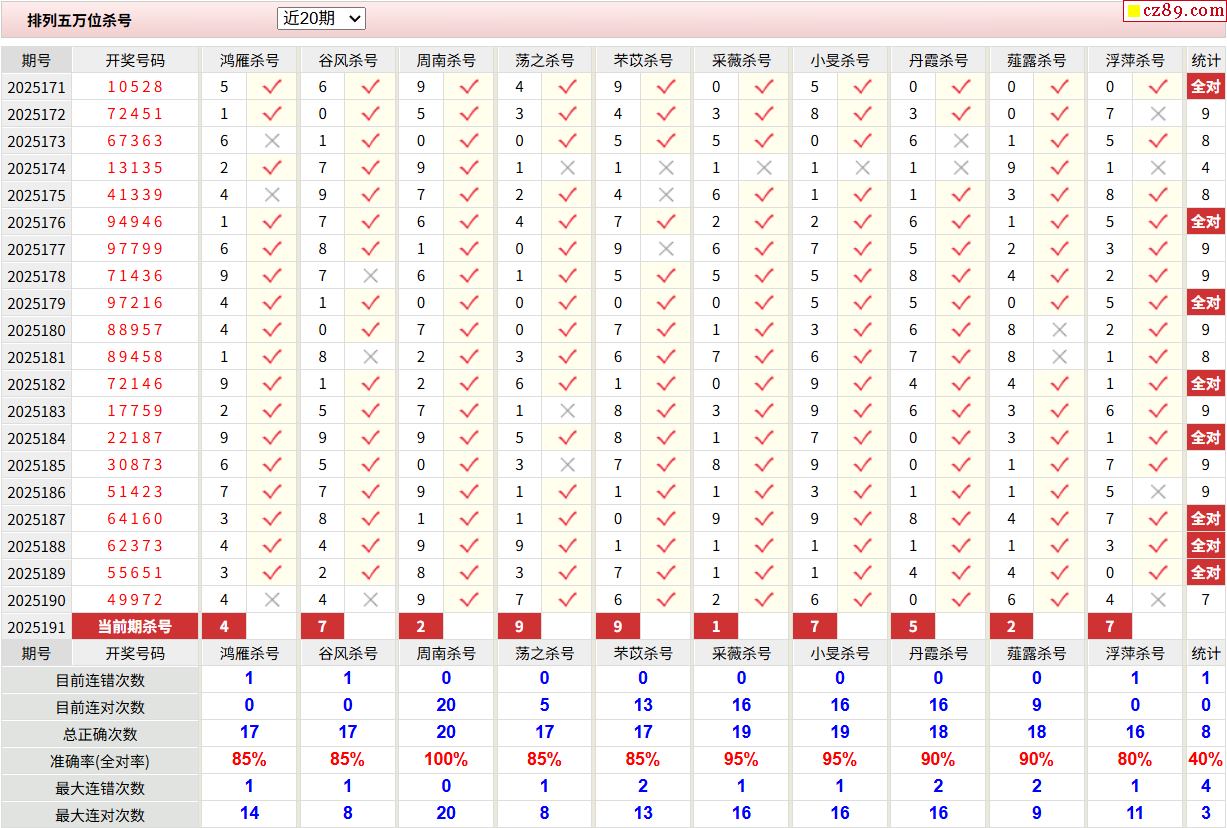Viewport: 1227px width, 828px height.
Task: Click the X mark for 采薇杀号 in row 2025174
Action: coord(764,168)
